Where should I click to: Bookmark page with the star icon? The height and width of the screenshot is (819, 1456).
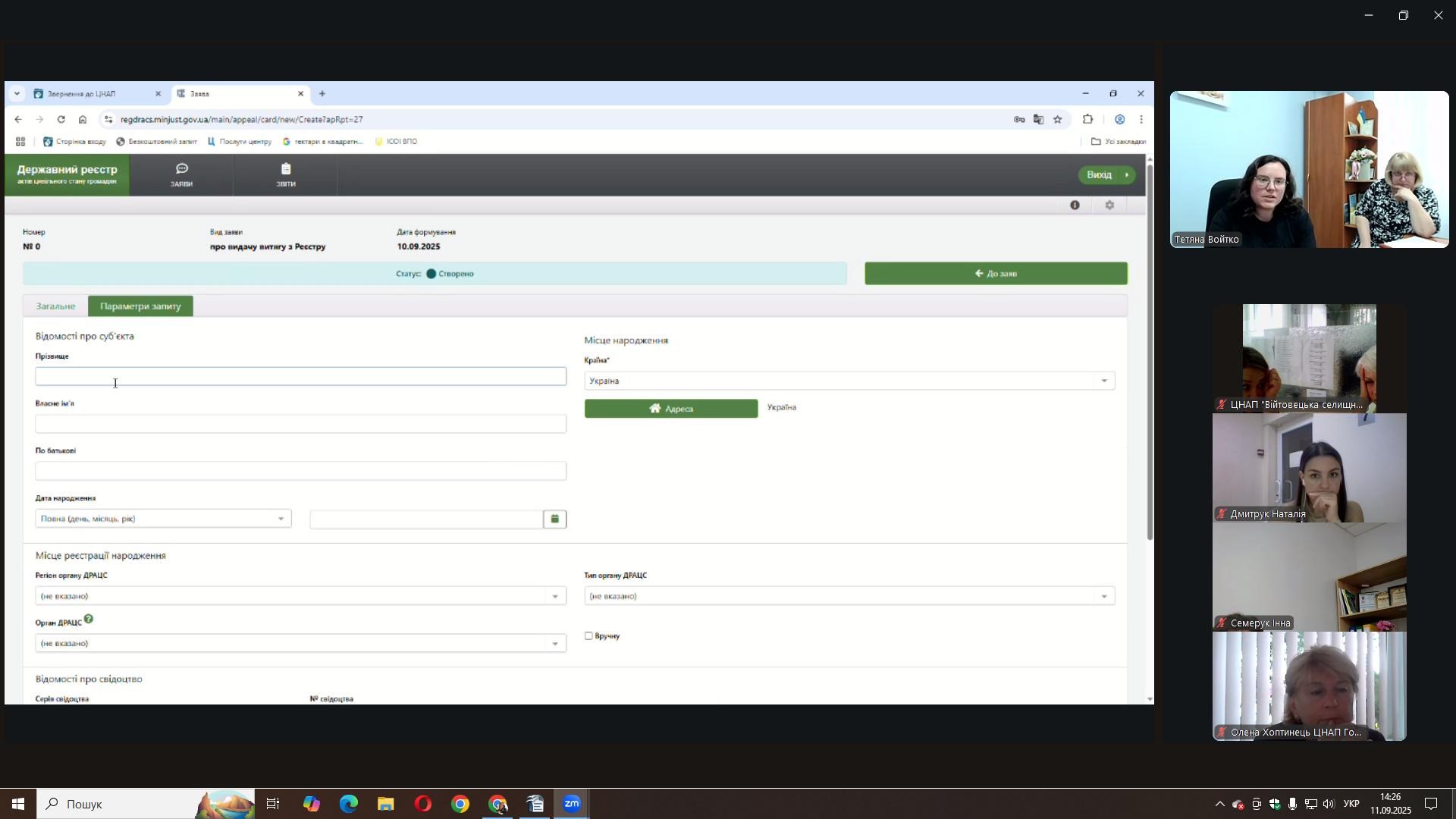(x=1057, y=119)
